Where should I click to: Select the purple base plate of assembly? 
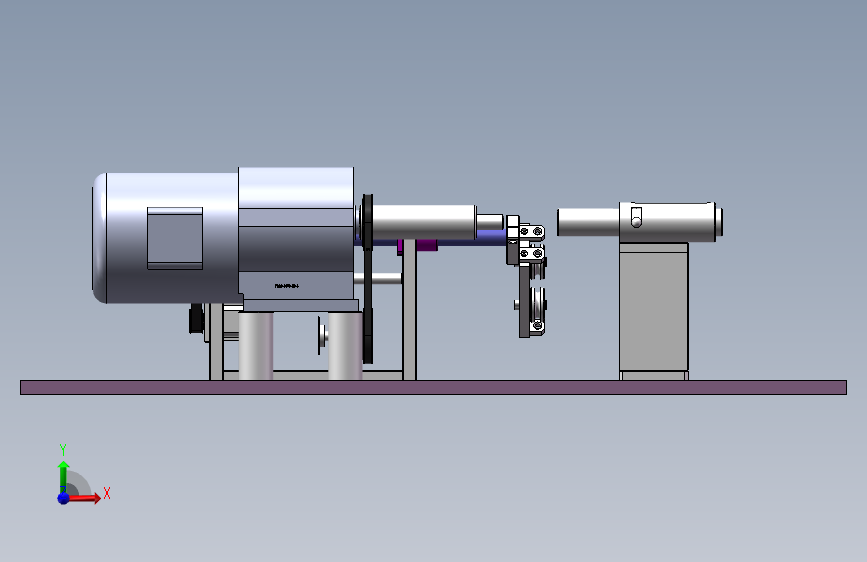[433, 387]
